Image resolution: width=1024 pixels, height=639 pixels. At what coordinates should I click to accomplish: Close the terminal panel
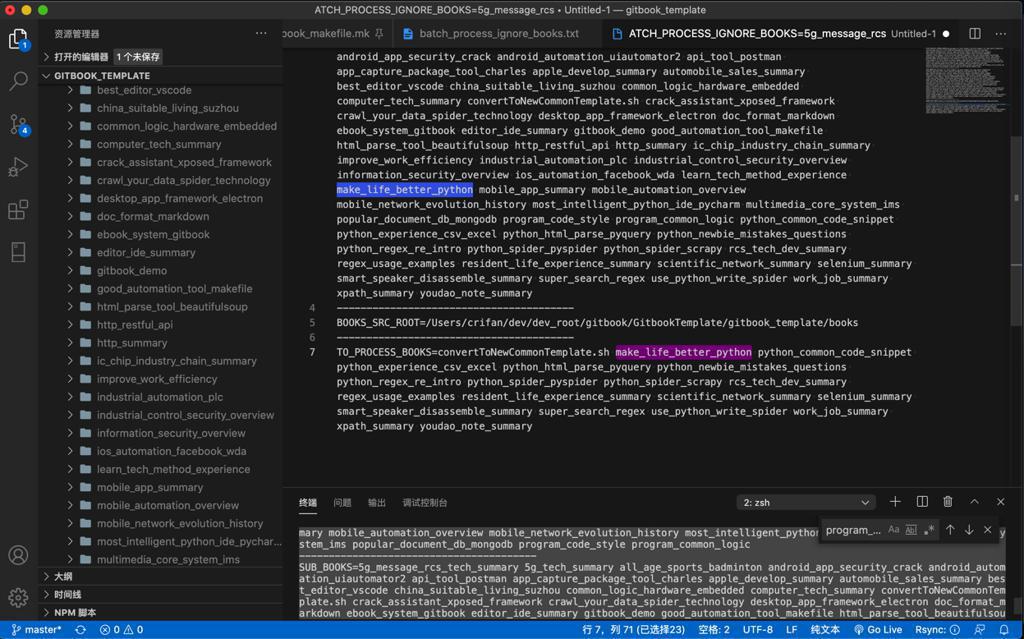[1000, 502]
